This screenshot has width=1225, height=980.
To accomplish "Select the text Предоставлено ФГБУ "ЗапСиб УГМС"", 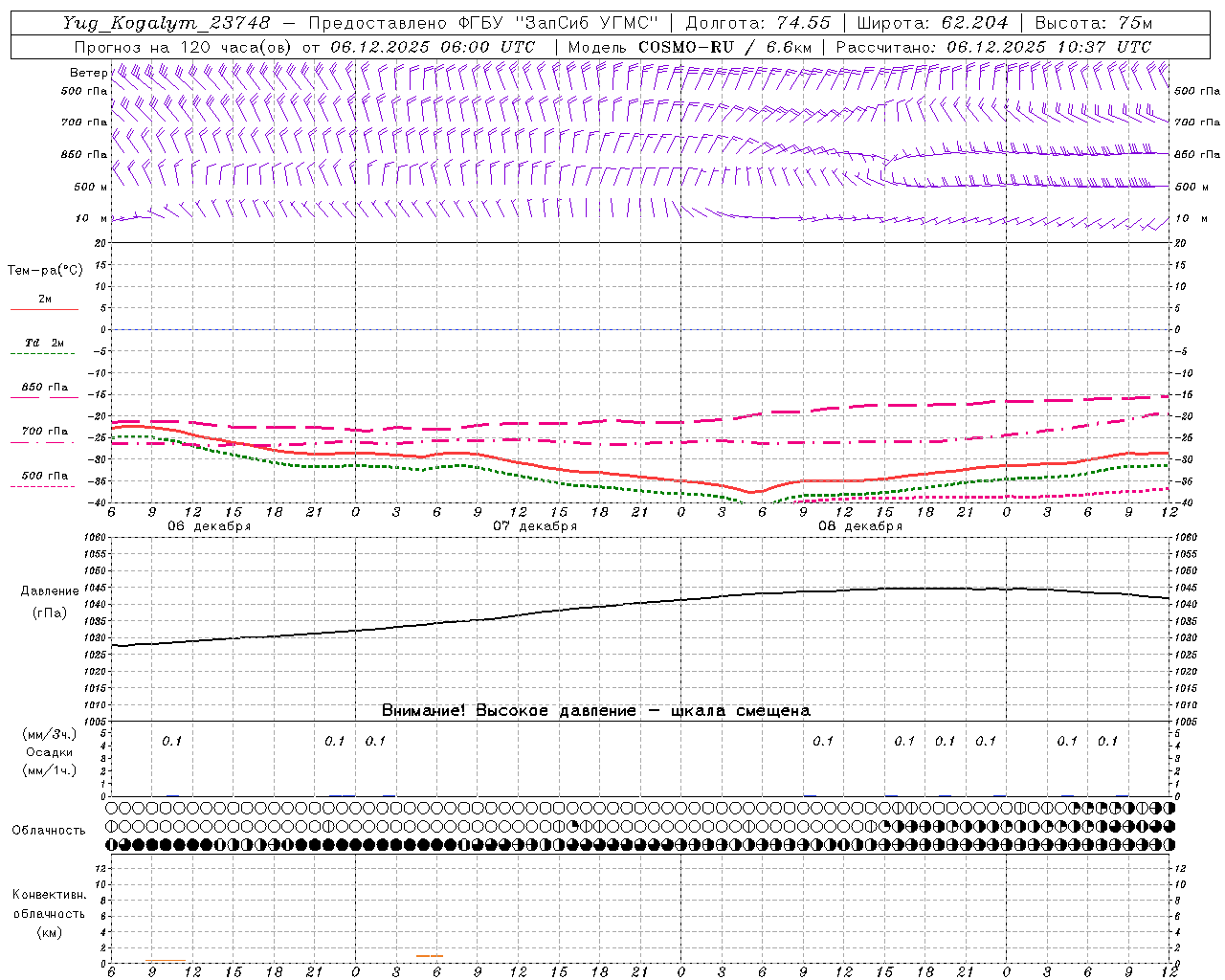I will pyautogui.click(x=484, y=23).
